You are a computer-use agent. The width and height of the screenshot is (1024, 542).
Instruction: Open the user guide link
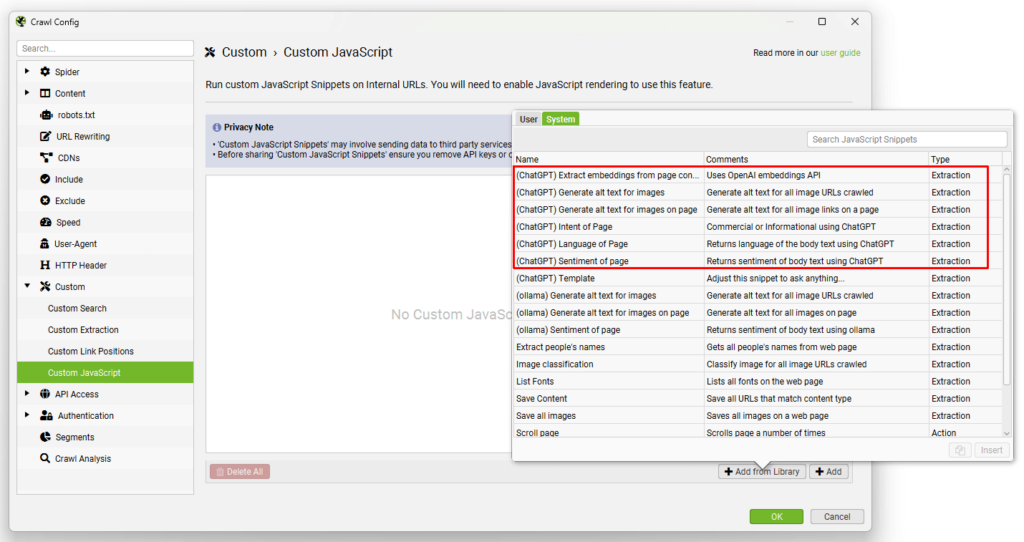tap(840, 53)
